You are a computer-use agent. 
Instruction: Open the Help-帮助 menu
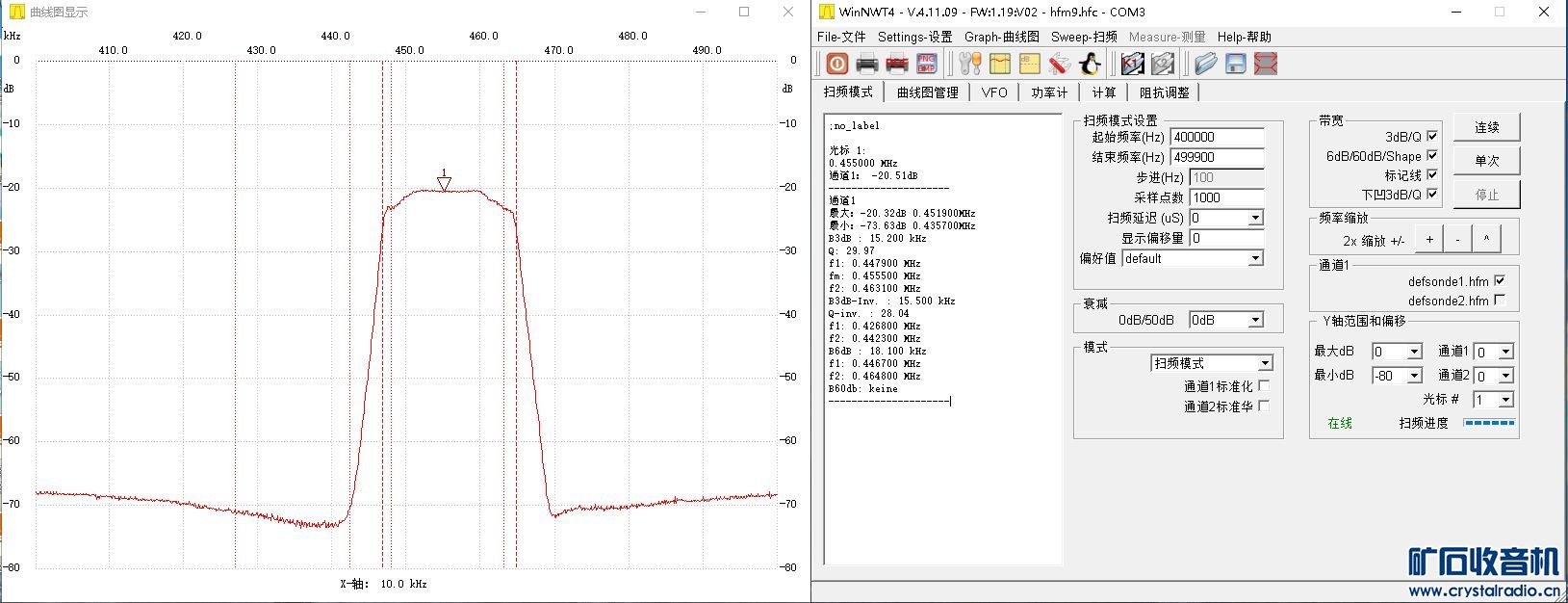tap(1245, 37)
